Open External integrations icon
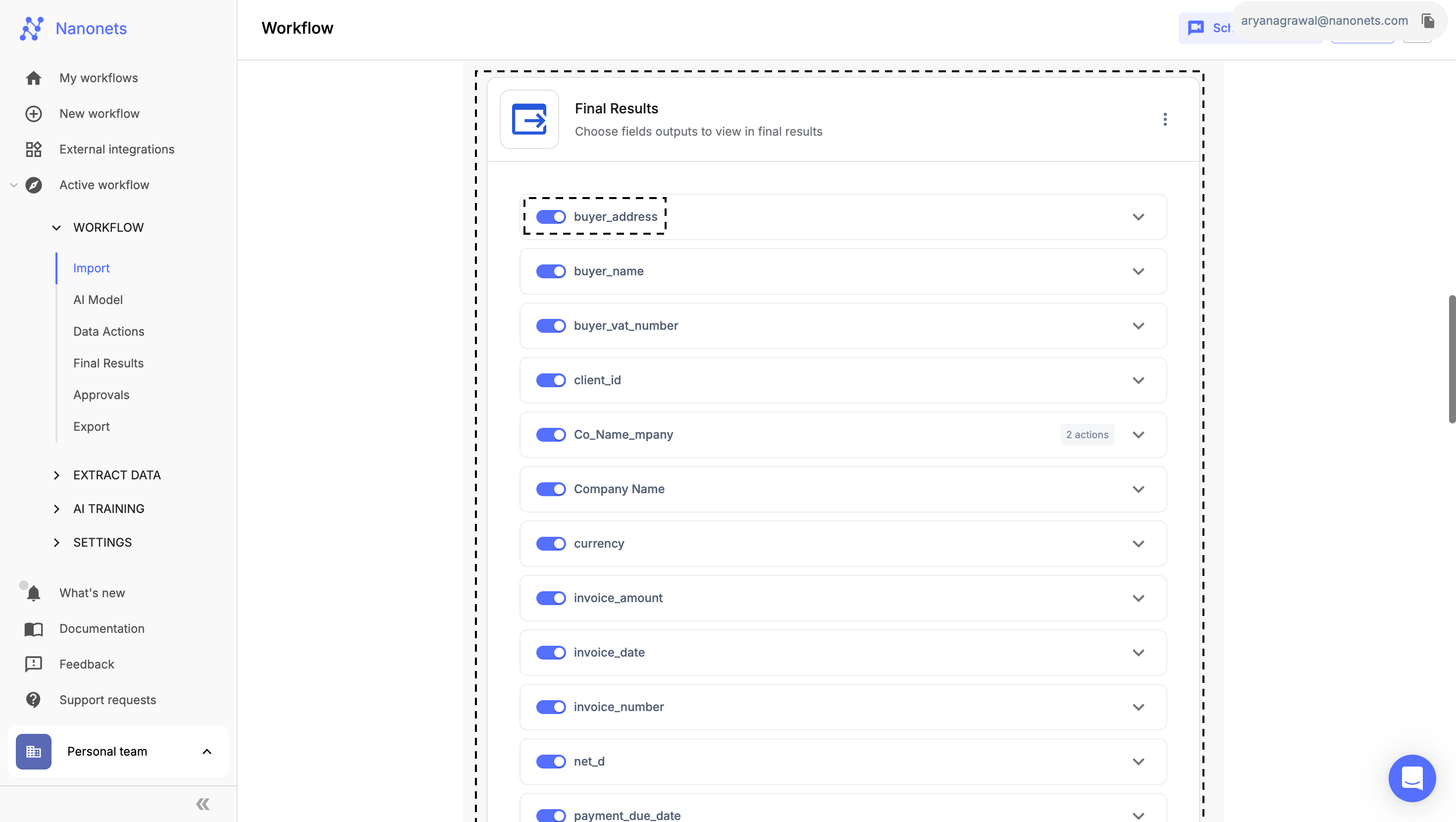Screen dimensions: 1456x822 33,149
